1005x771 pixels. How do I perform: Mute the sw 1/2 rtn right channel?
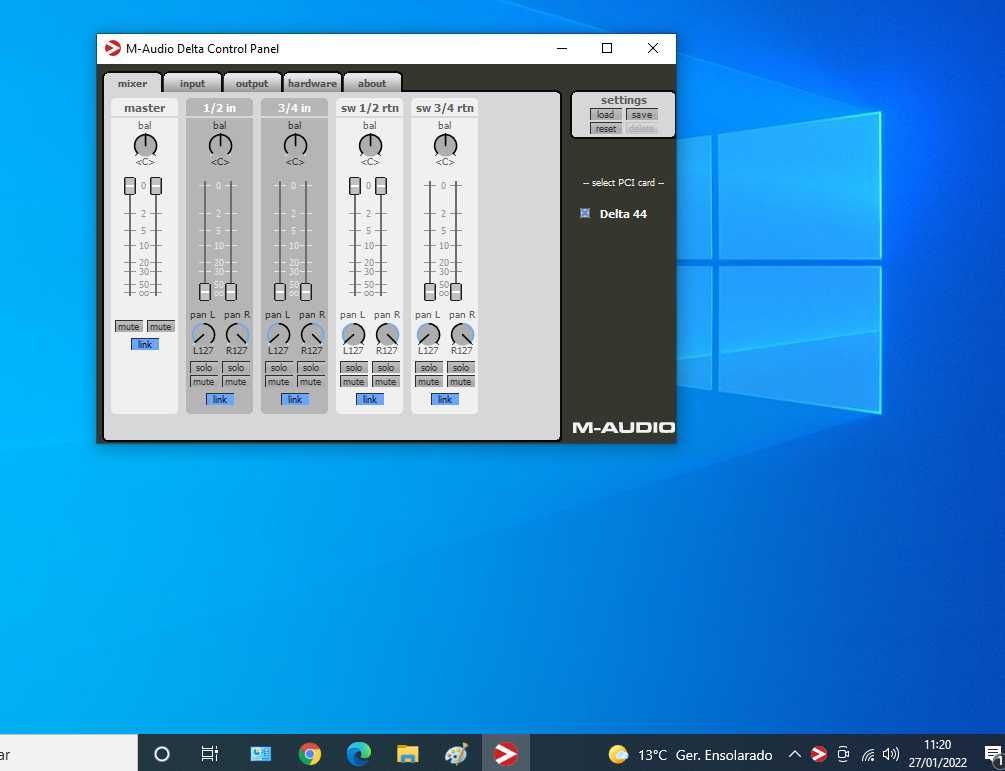point(386,382)
